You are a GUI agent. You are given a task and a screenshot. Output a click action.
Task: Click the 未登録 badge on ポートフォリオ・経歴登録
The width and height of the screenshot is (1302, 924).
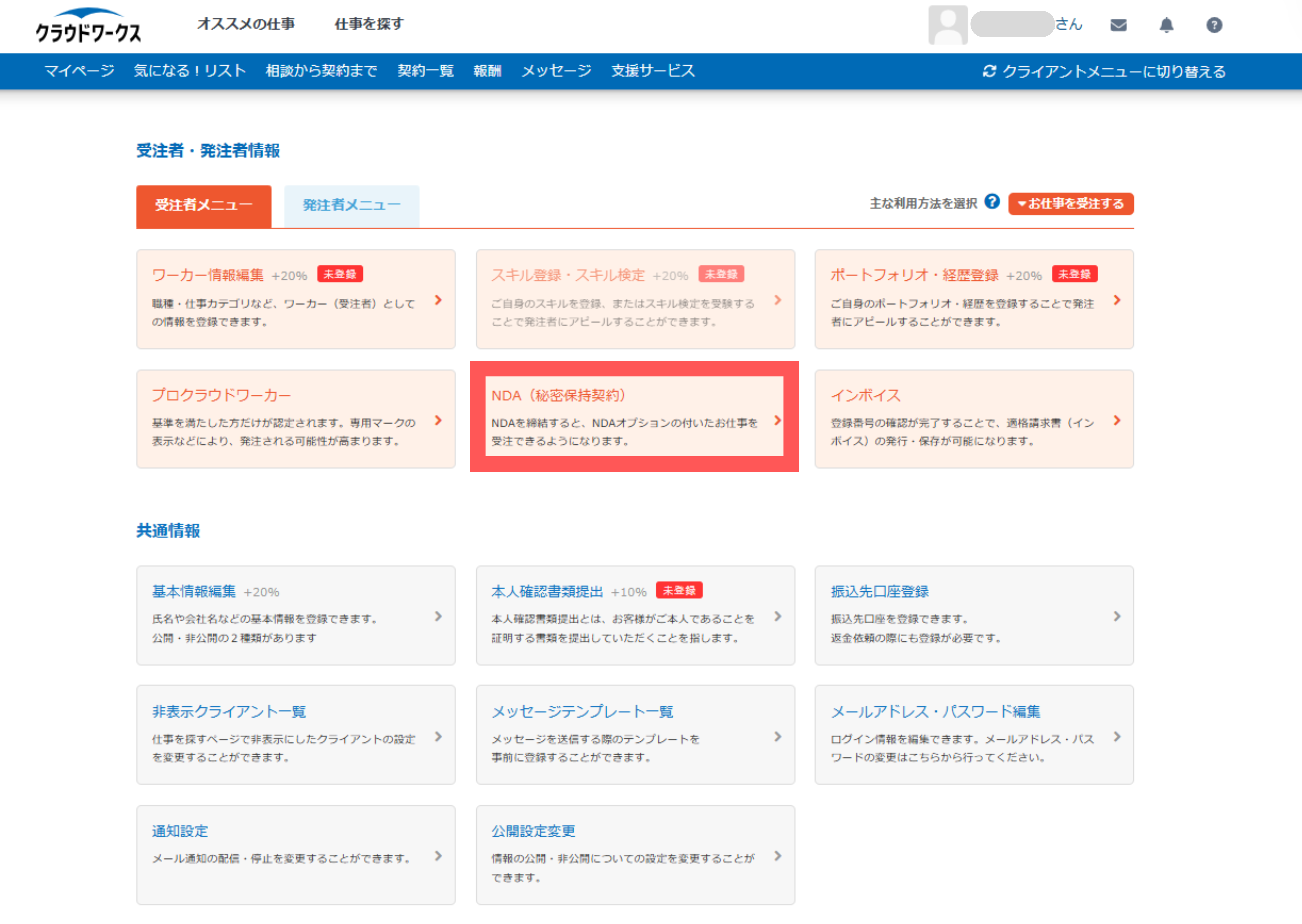point(1074,274)
